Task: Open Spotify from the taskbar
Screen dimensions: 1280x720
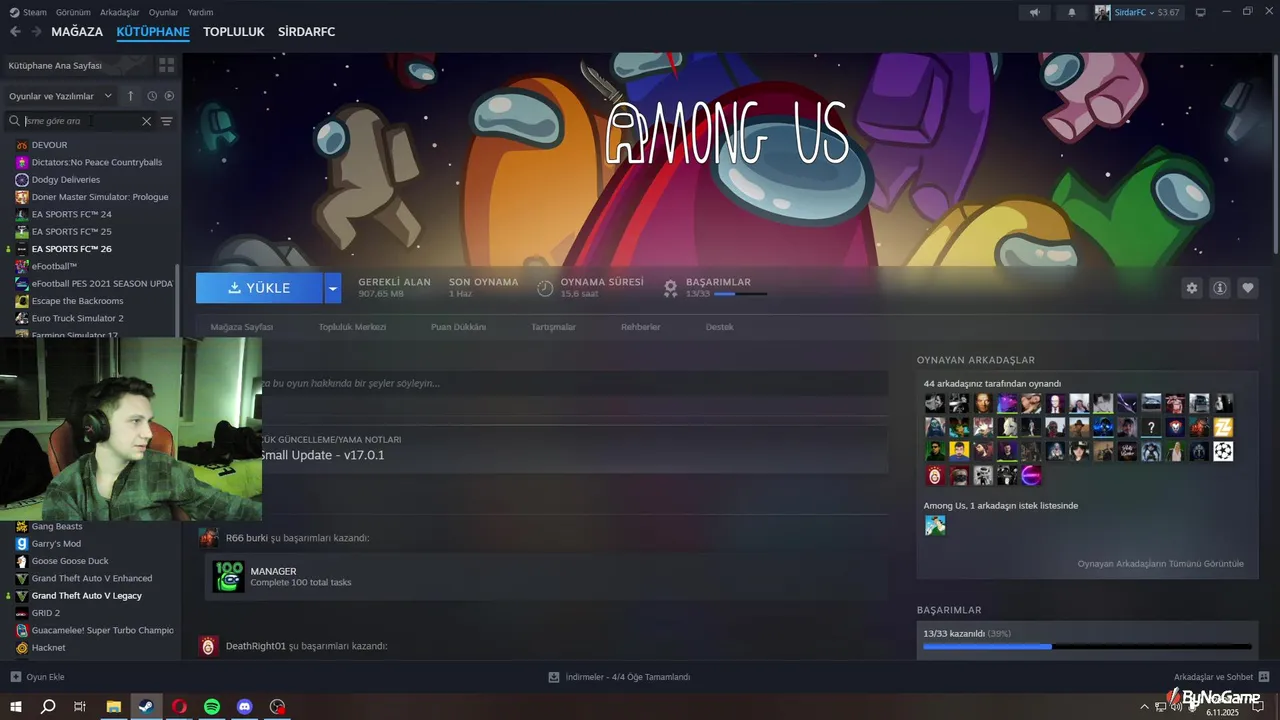Action: point(212,706)
